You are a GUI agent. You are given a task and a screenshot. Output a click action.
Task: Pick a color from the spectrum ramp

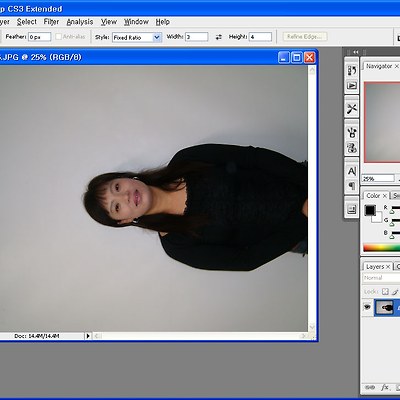(x=381, y=248)
